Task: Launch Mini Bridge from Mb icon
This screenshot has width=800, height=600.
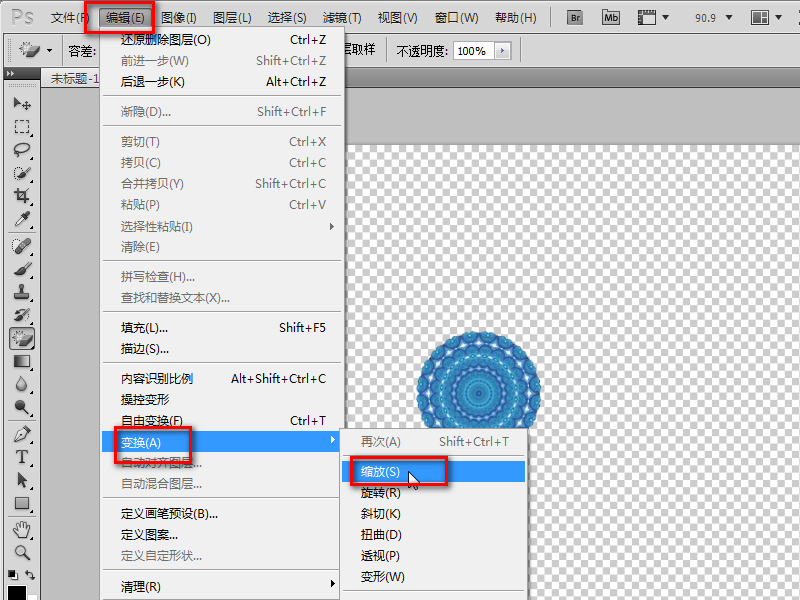Action: 610,18
